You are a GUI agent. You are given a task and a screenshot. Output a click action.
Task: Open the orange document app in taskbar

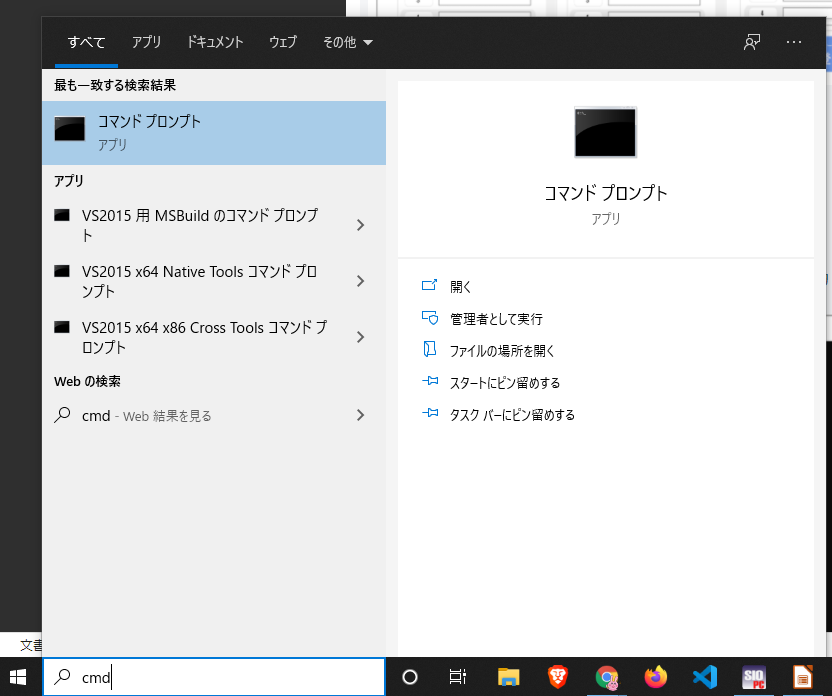803,677
